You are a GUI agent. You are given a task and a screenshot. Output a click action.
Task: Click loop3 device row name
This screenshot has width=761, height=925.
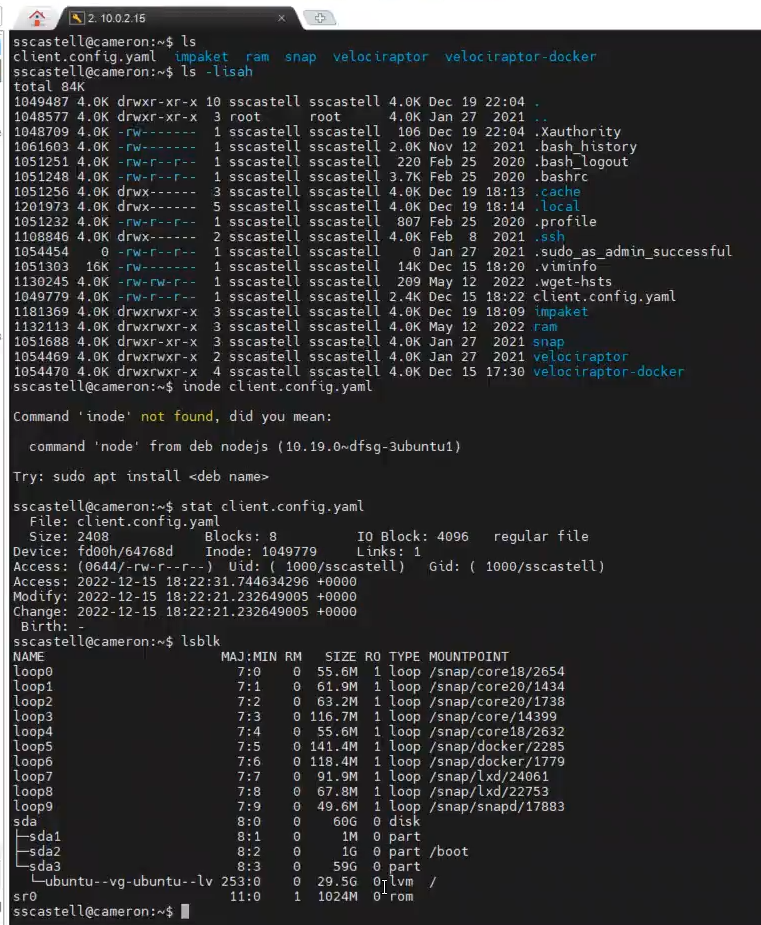33,717
